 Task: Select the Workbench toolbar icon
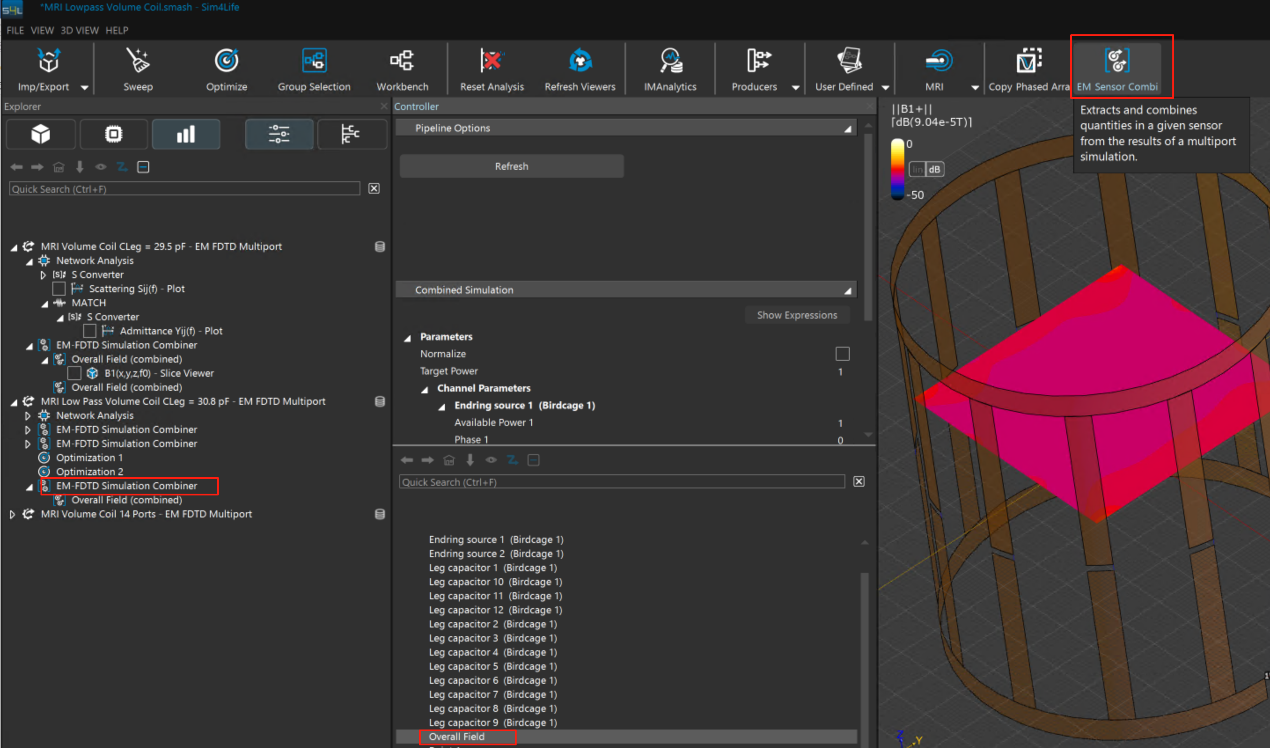click(x=402, y=62)
